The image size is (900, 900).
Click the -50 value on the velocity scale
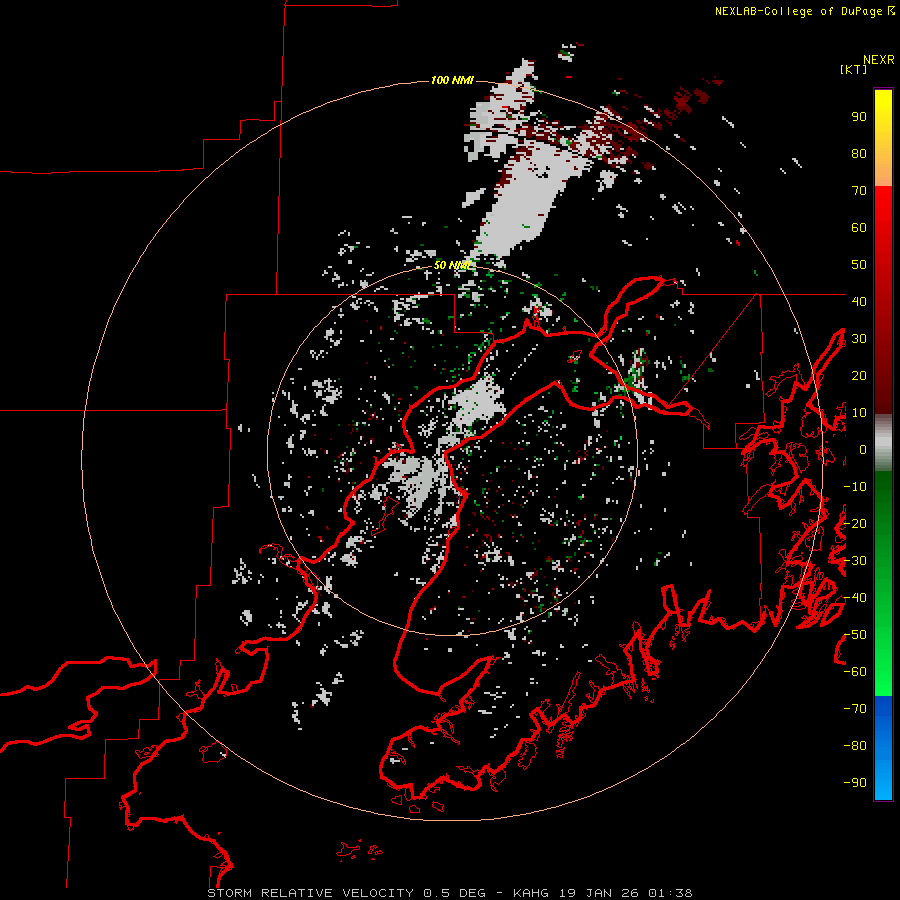click(855, 635)
